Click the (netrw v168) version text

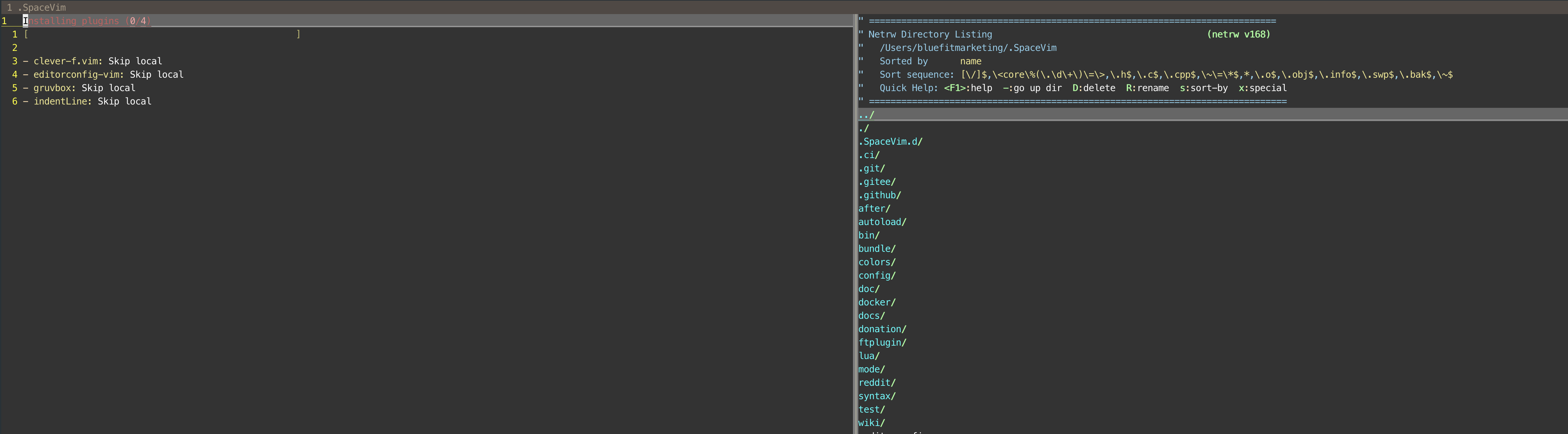tap(1238, 34)
